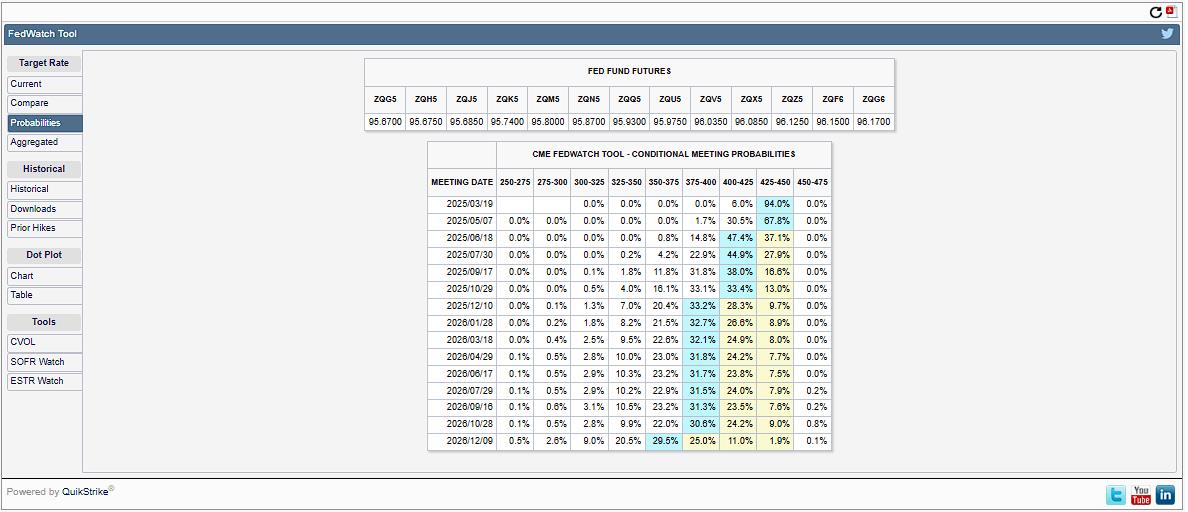
Task: Open the Downloads item
Action: [45, 209]
